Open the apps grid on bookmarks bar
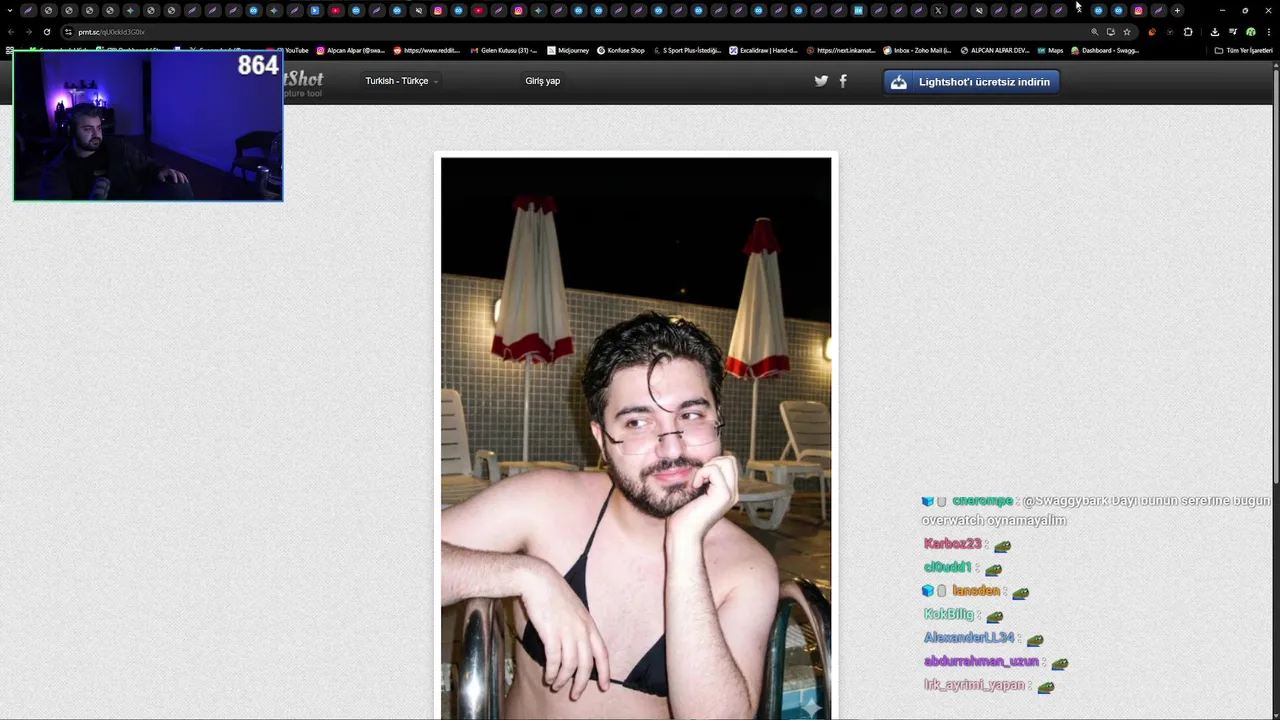This screenshot has height=720, width=1280. pyautogui.click(x=10, y=50)
